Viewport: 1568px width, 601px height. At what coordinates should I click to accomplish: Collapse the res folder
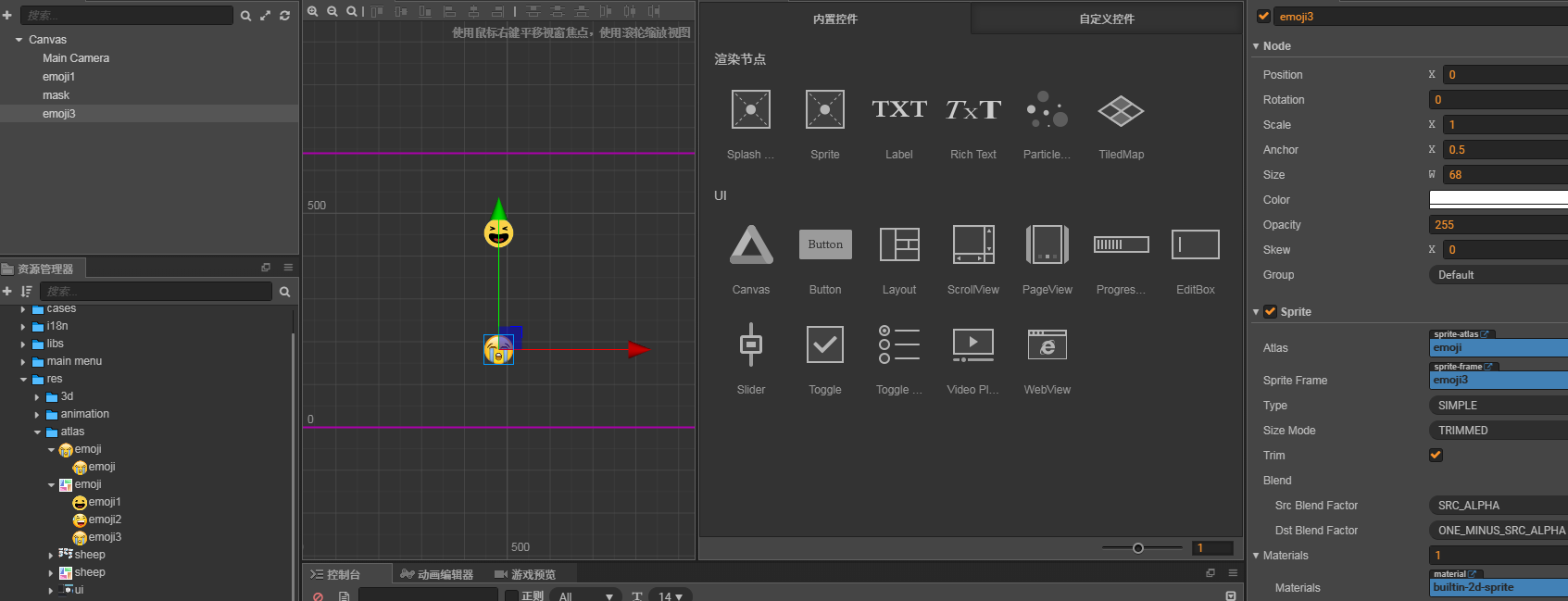coord(23,379)
